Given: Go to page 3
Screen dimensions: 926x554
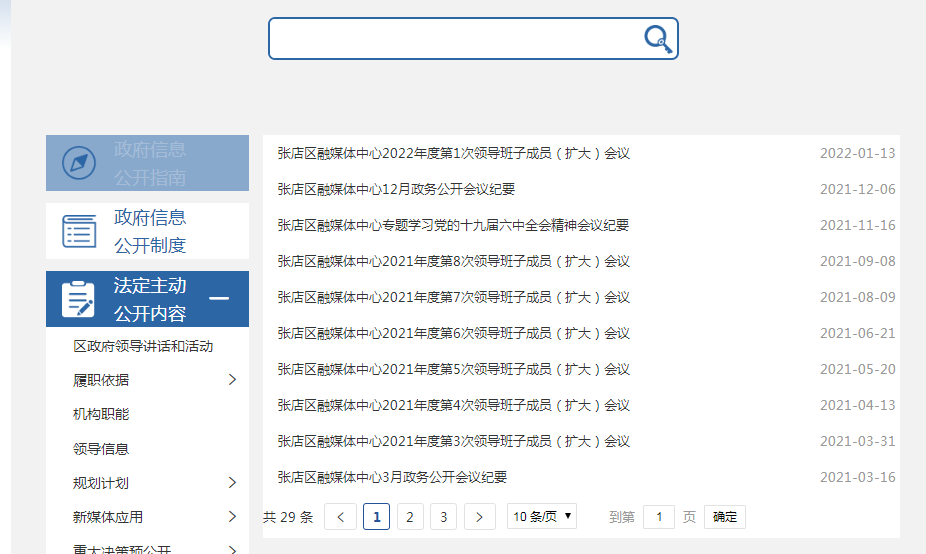Looking at the screenshot, I should (x=443, y=517).
